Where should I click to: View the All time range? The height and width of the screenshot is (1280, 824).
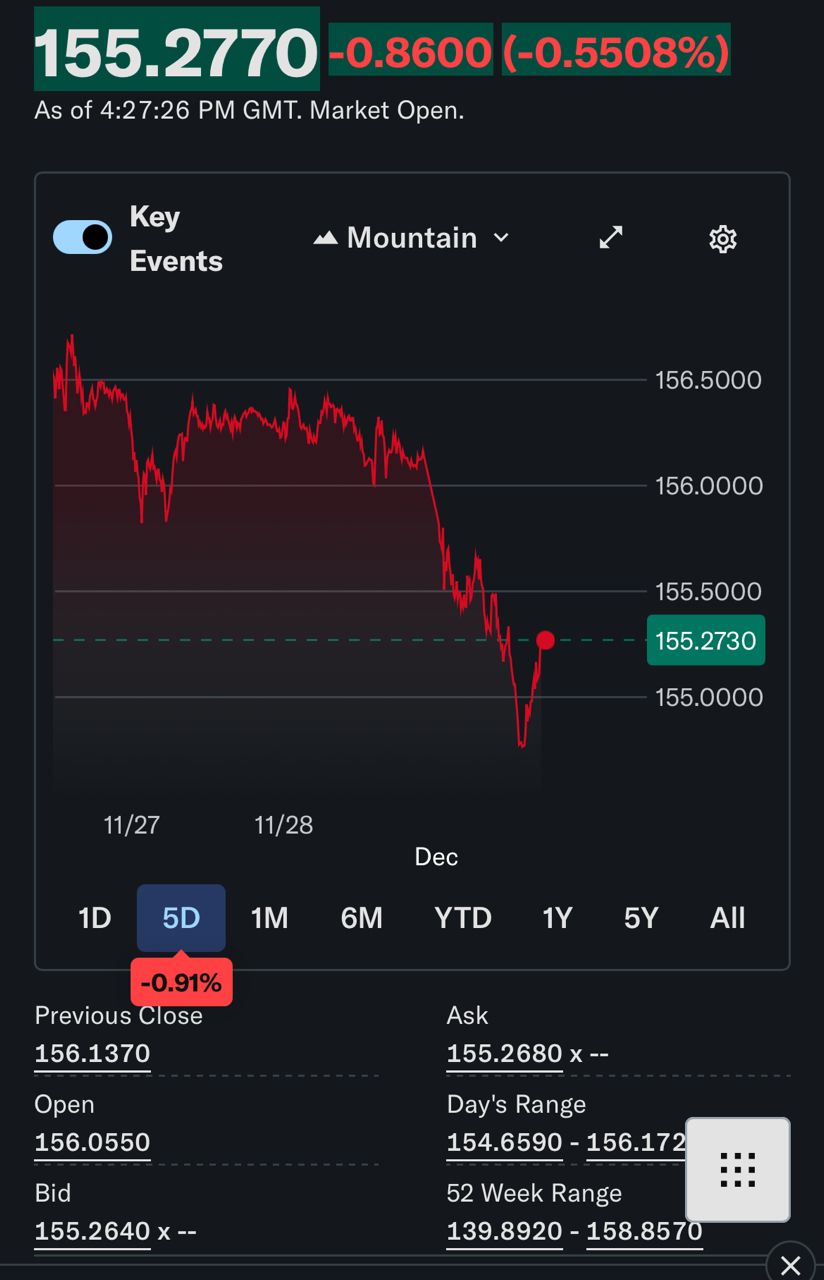coord(727,918)
